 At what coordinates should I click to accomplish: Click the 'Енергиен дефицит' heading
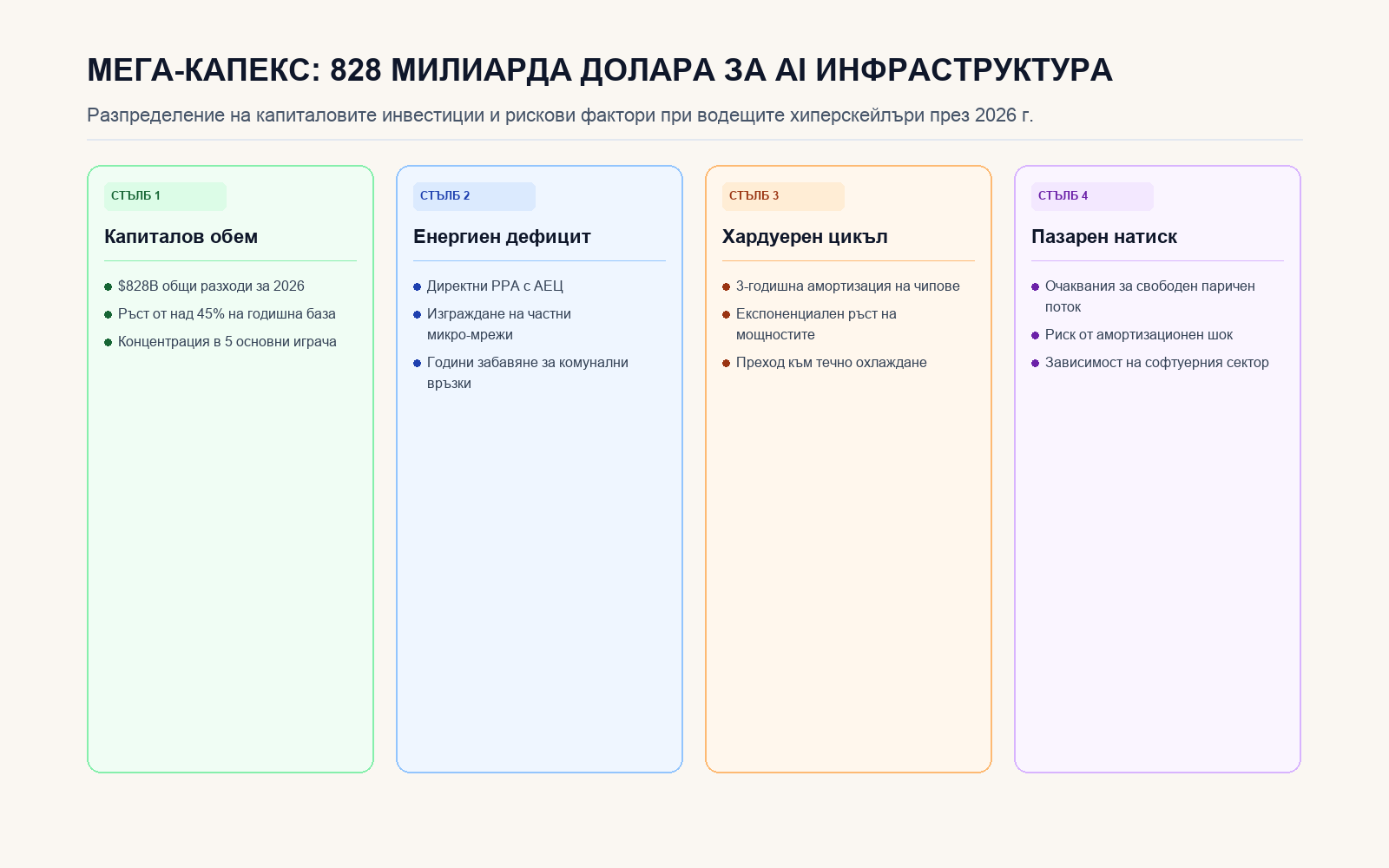pyautogui.click(x=502, y=237)
